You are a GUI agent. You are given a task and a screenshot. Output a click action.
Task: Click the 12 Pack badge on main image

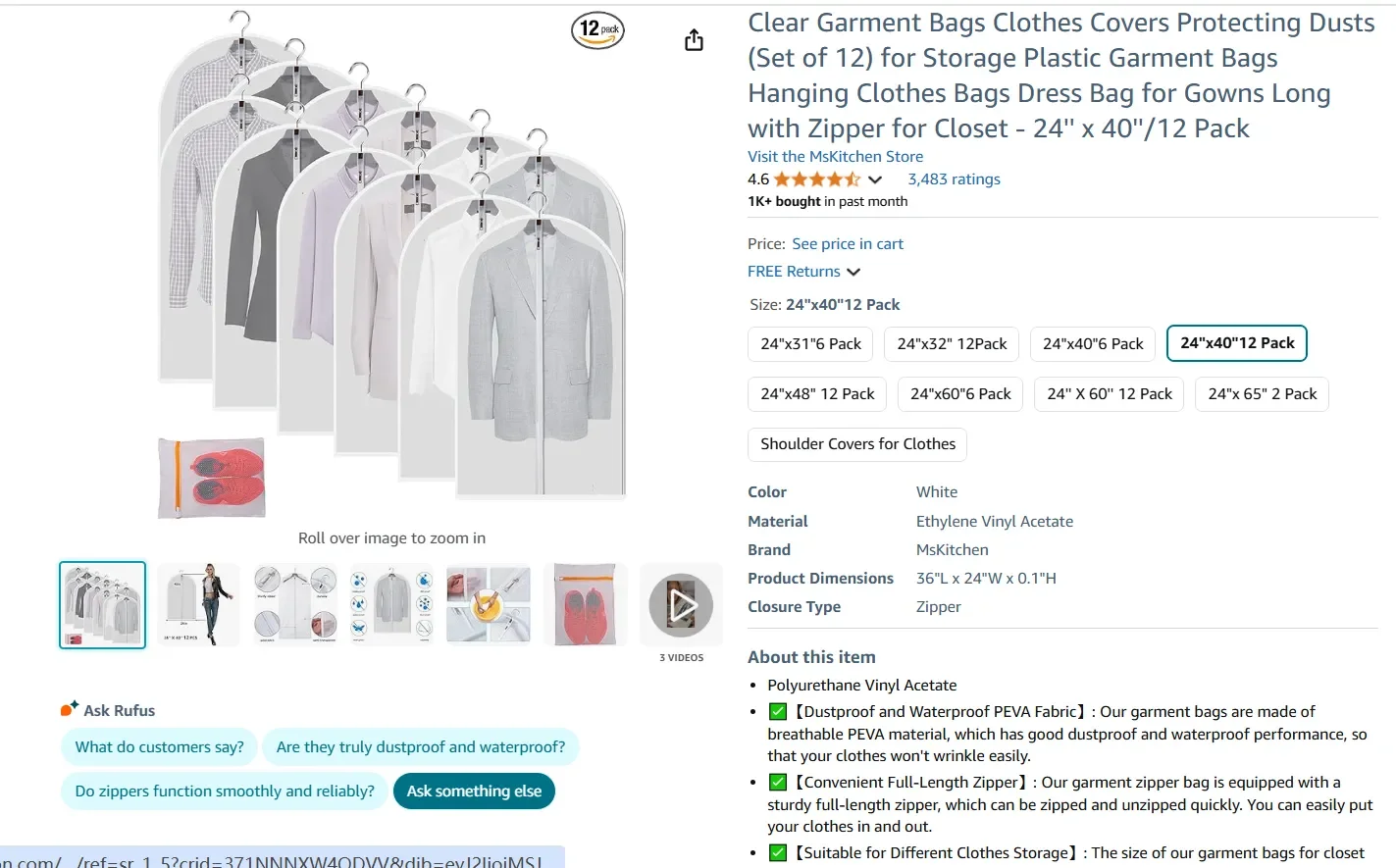coord(597,30)
